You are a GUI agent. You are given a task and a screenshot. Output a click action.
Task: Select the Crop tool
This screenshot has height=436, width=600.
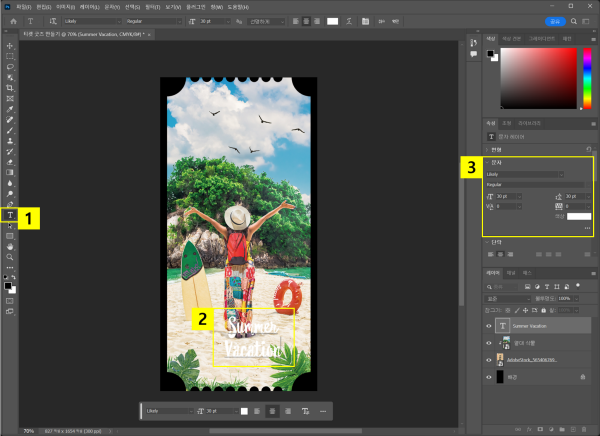pos(10,88)
